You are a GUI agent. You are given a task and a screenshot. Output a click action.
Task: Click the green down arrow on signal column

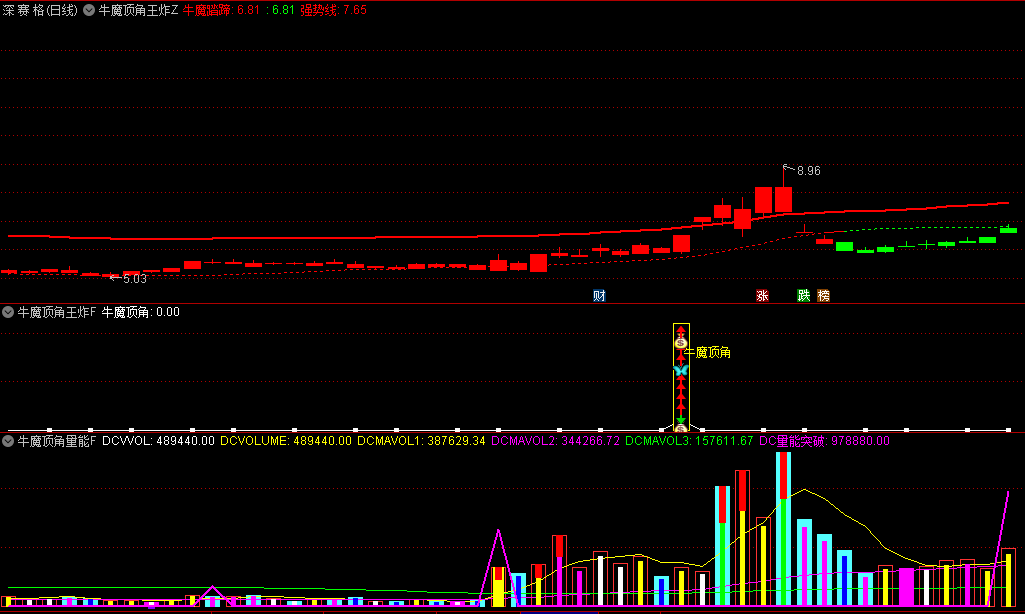[x=681, y=420]
